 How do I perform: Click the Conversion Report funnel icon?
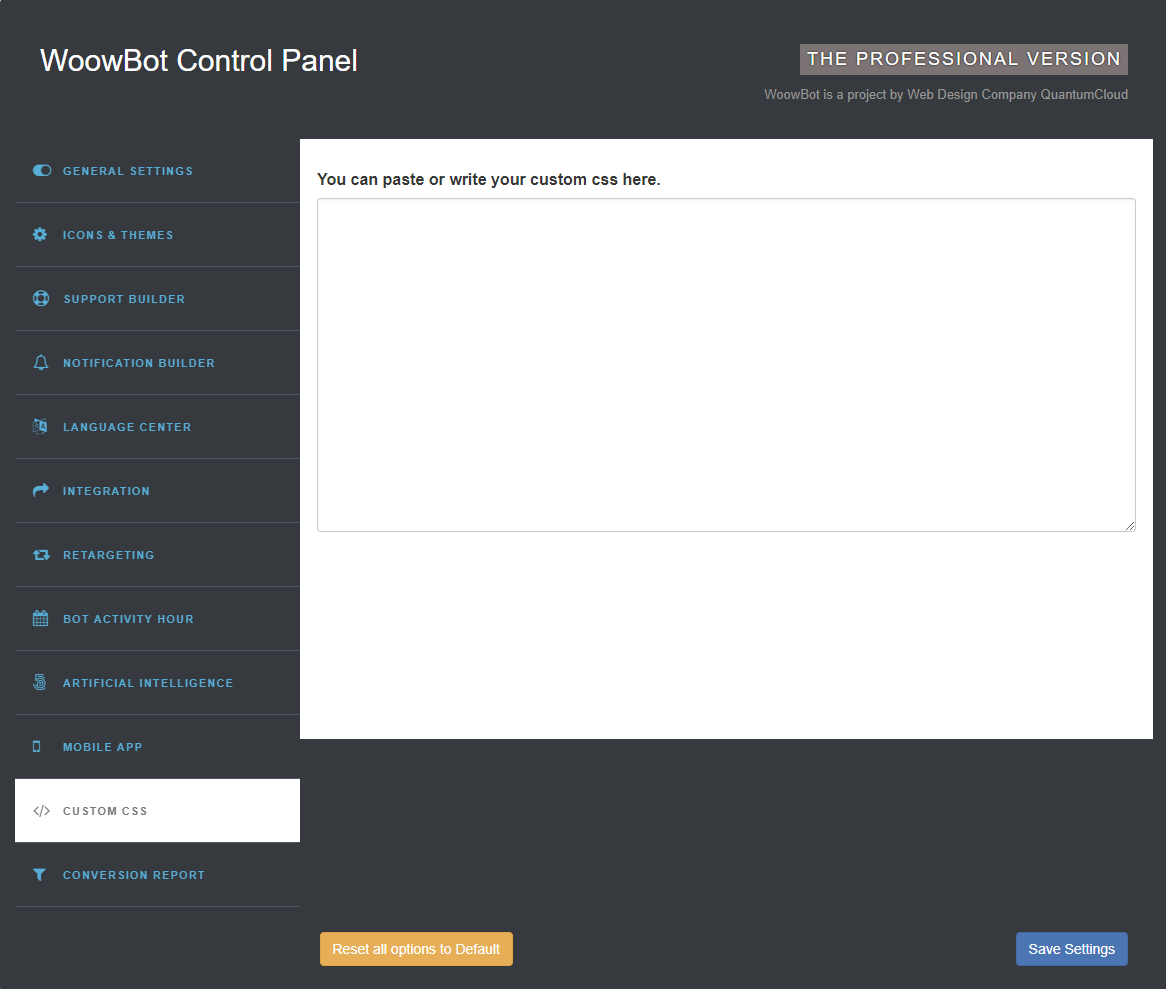39,874
